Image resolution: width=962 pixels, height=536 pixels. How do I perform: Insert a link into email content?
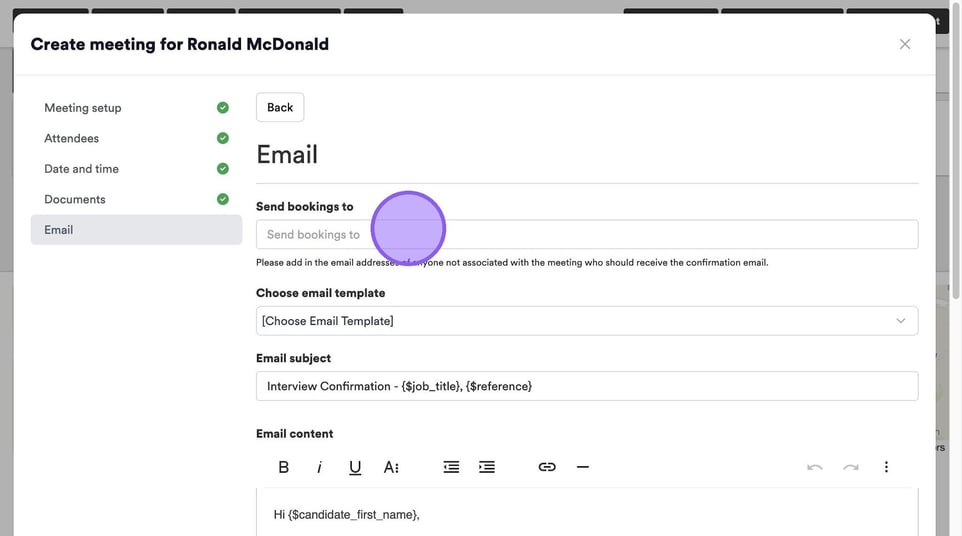click(547, 467)
